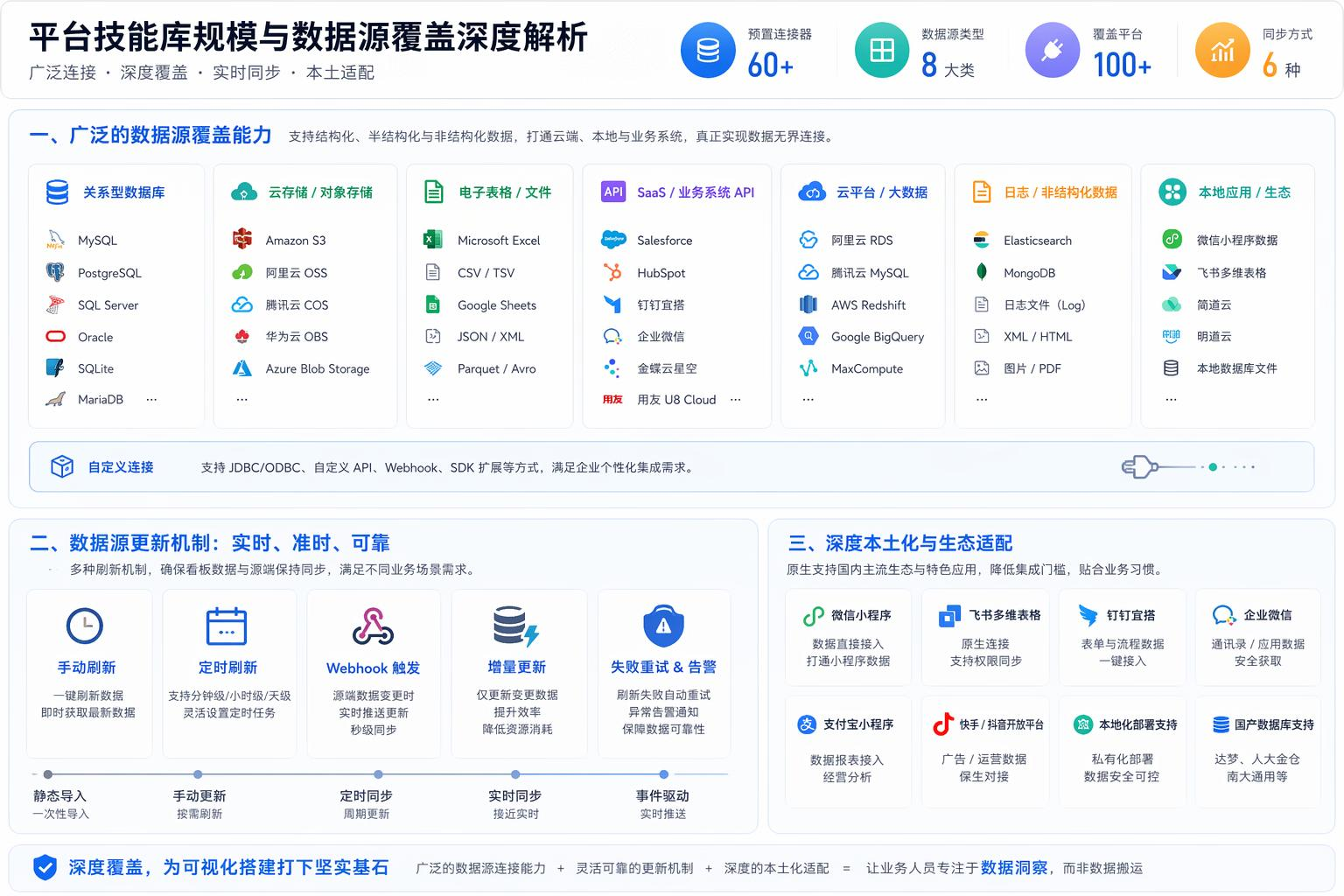
Task: Click the 简道云 icon
Action: (x=1172, y=304)
